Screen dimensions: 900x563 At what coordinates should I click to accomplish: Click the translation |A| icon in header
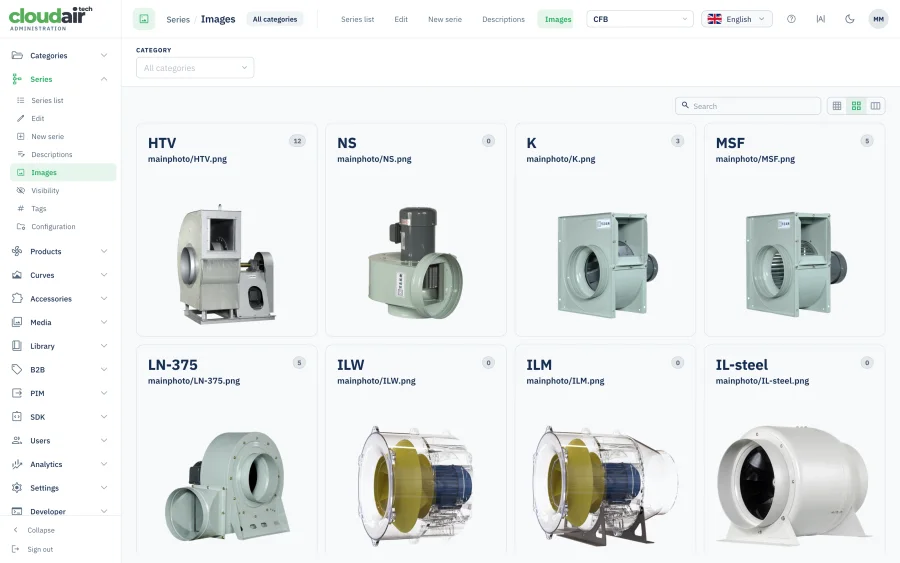pyautogui.click(x=820, y=19)
